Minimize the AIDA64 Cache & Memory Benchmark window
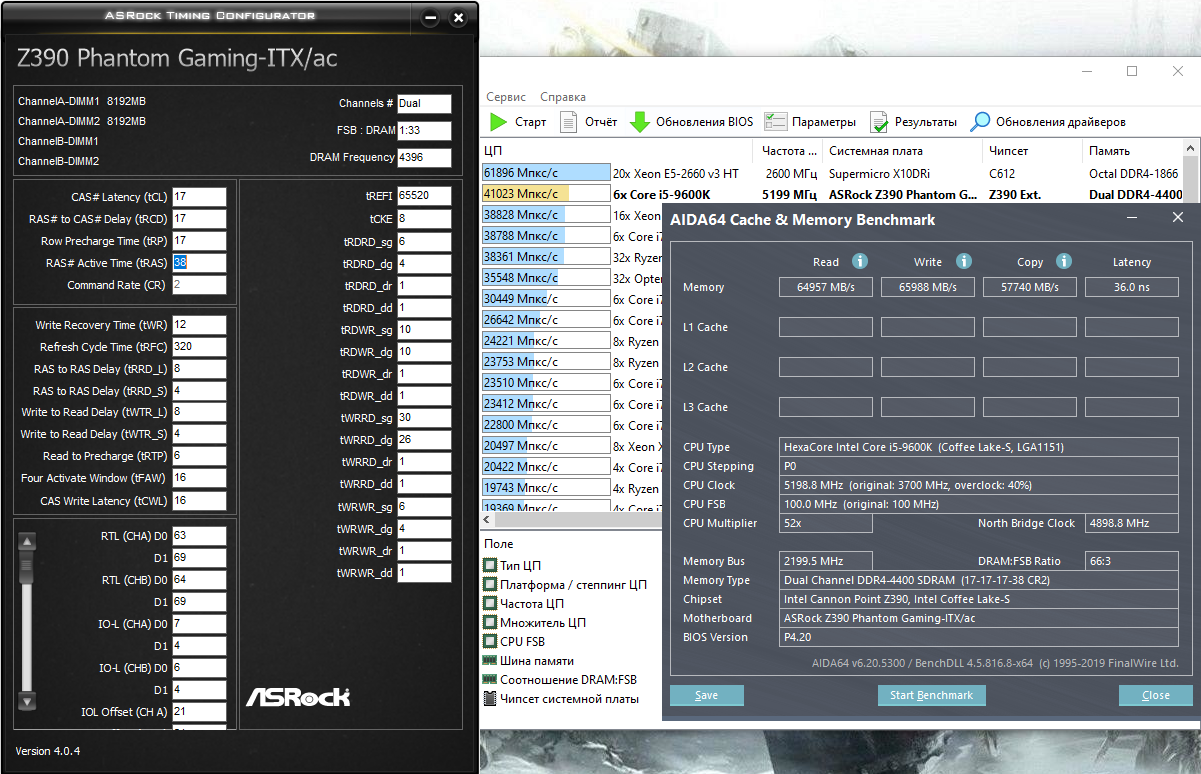Viewport: 1201px width, 774px height. 1132,217
